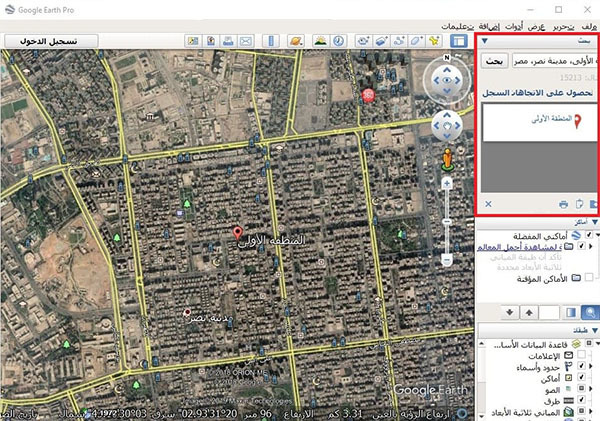
Task: Click the السجل history link
Action: (496, 93)
